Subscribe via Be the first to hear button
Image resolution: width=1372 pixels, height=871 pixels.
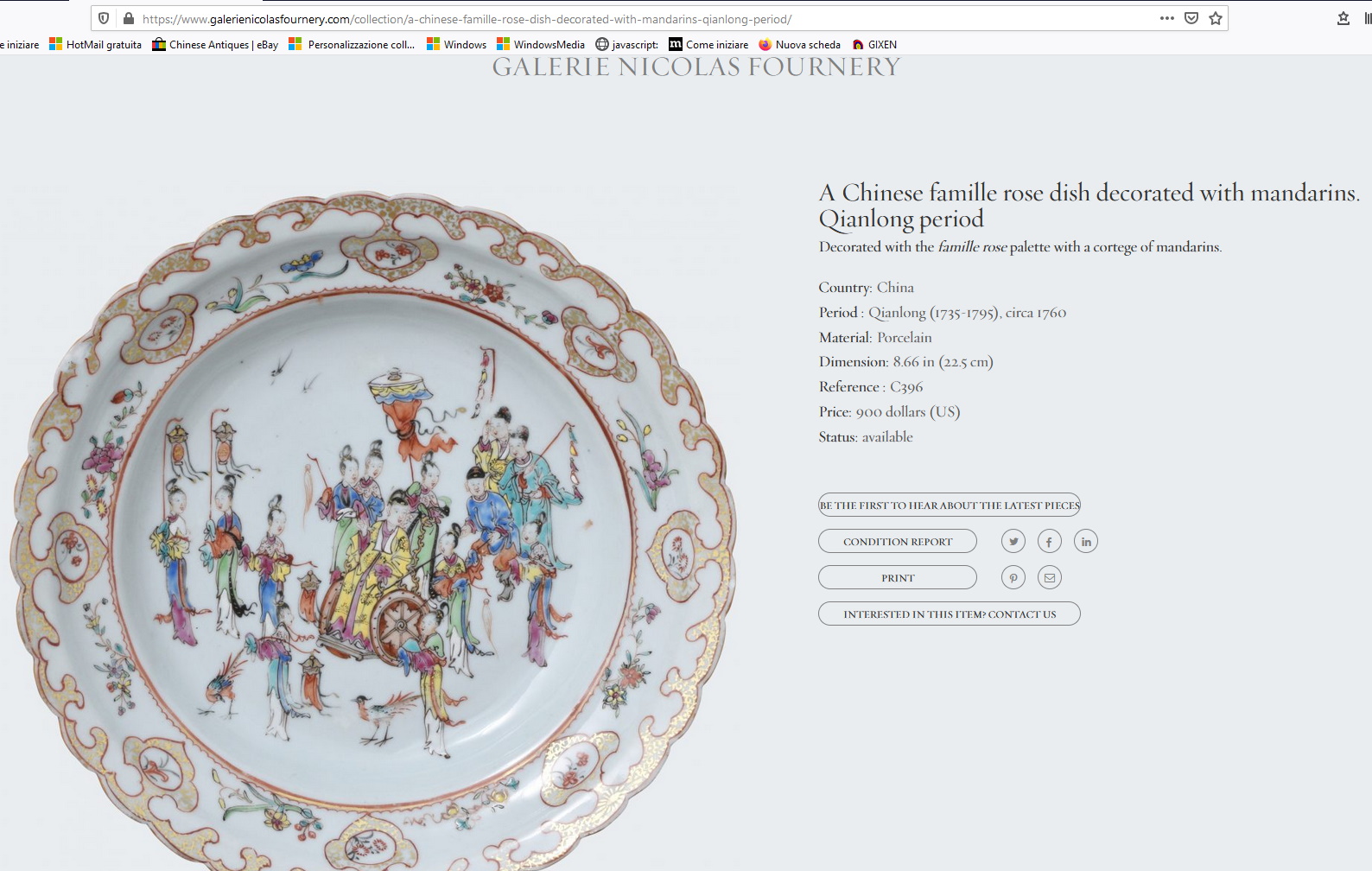tap(950, 505)
